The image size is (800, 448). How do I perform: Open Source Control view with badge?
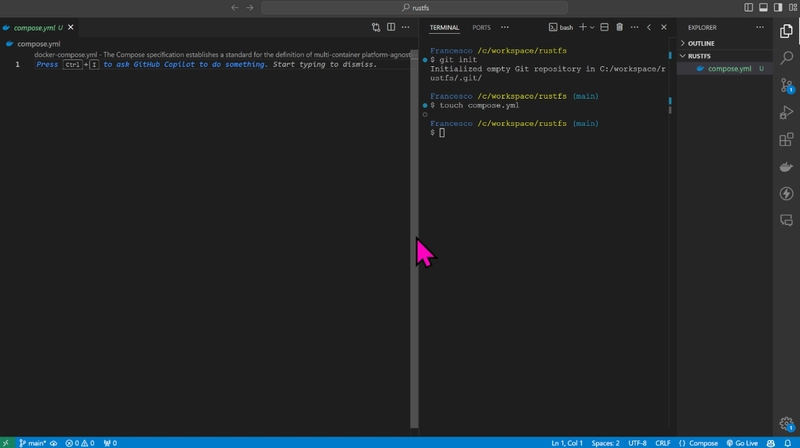tap(786, 85)
